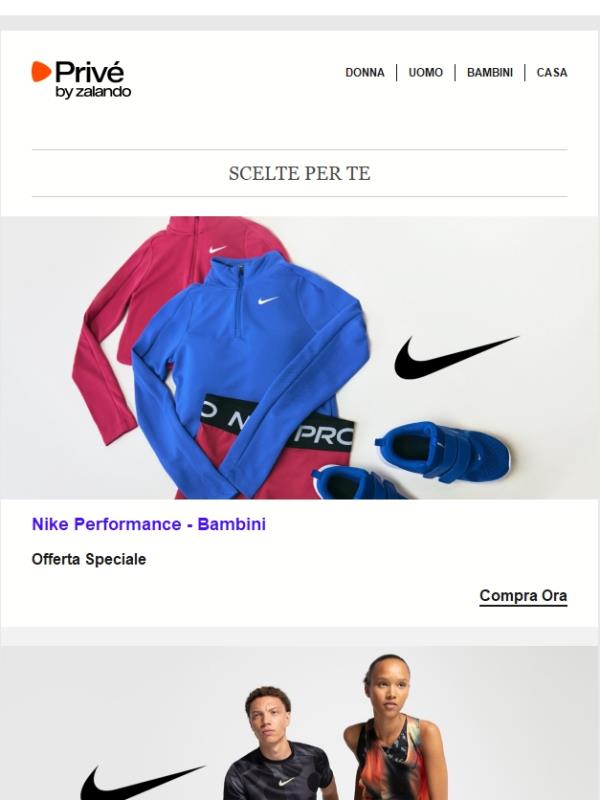Click the Nike swoosh in the second banner
Image resolution: width=600 pixels, height=800 pixels.
(142, 782)
